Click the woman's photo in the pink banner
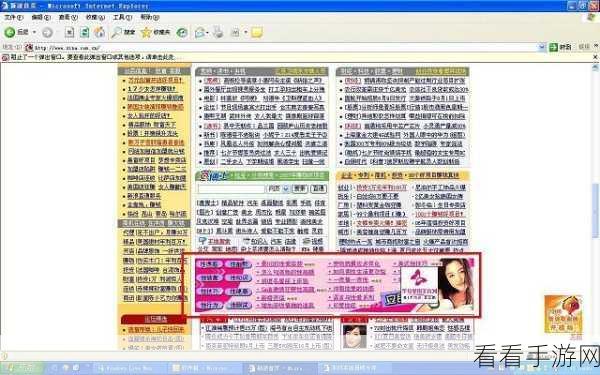Viewport: 600px width, 375px height. 456,284
